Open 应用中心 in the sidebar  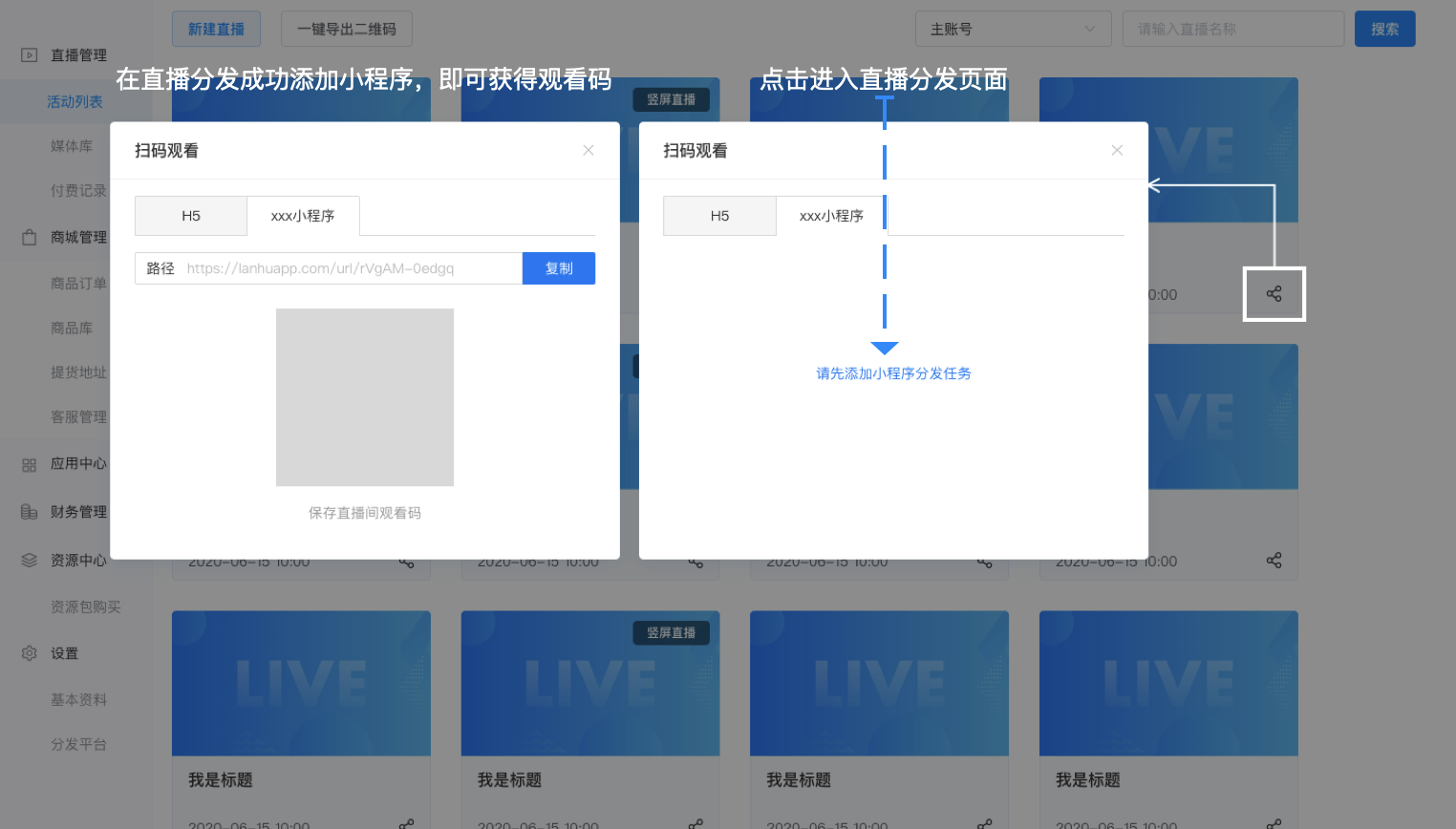tap(78, 463)
